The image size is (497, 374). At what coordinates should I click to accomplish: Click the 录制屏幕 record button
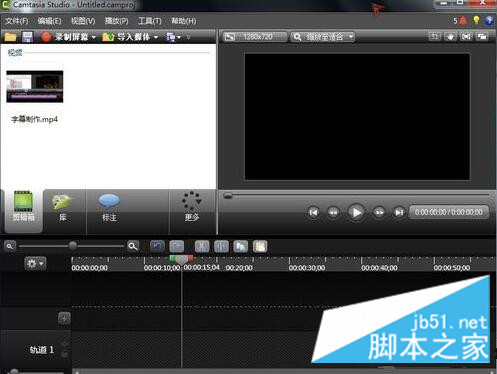click(65, 37)
